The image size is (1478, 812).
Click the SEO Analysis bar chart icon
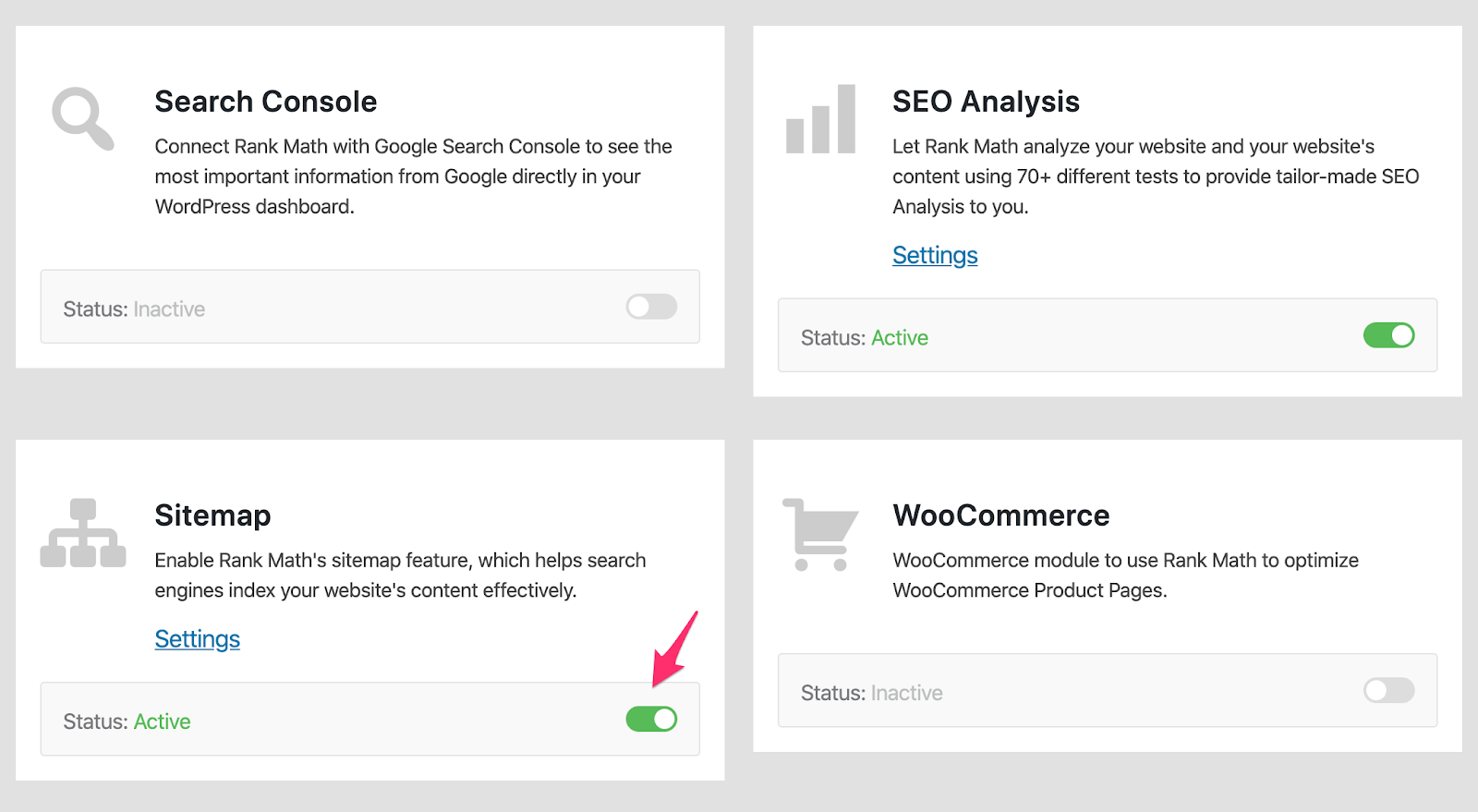[x=820, y=120]
